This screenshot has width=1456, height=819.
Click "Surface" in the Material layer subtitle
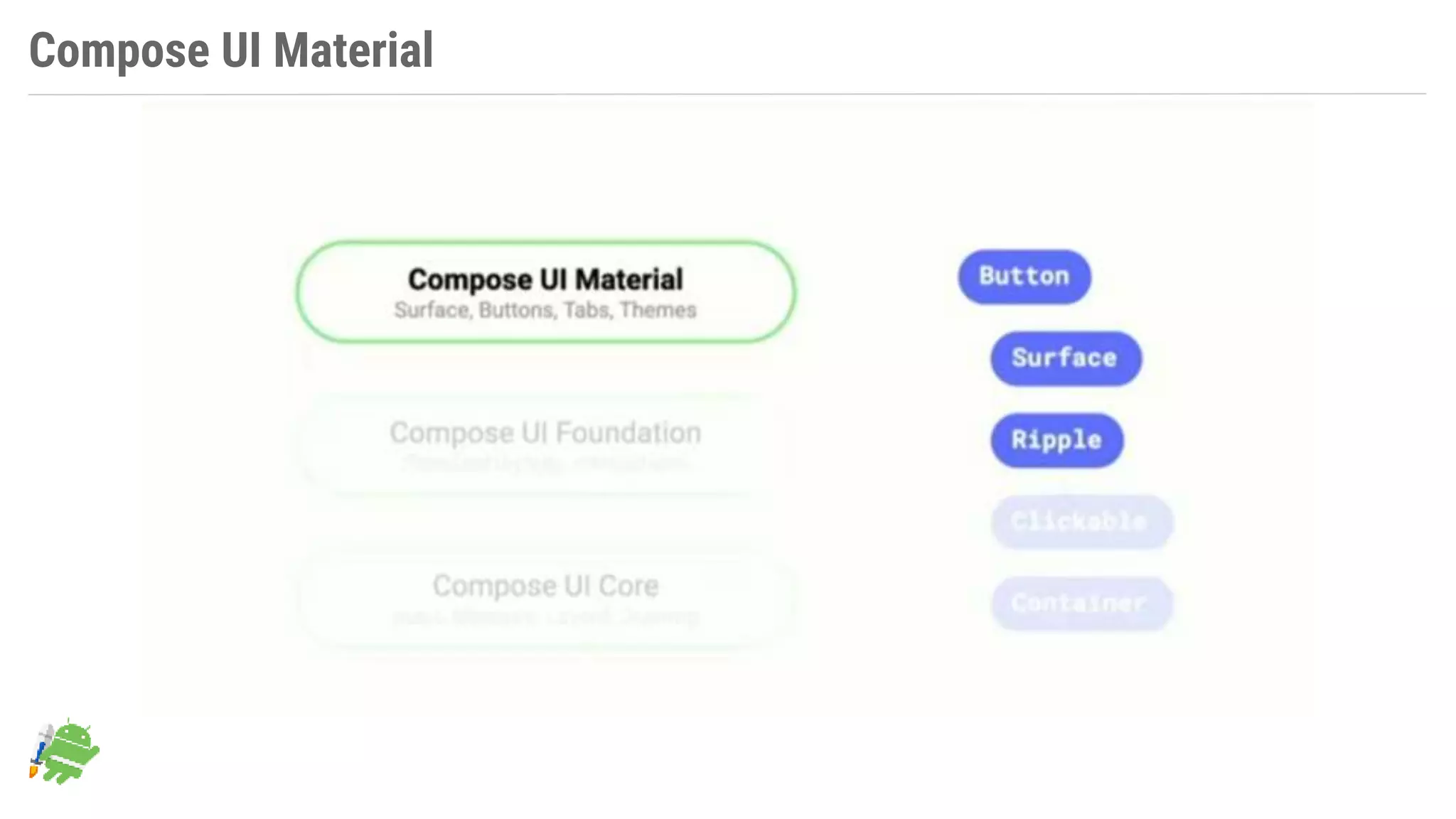[432, 311]
